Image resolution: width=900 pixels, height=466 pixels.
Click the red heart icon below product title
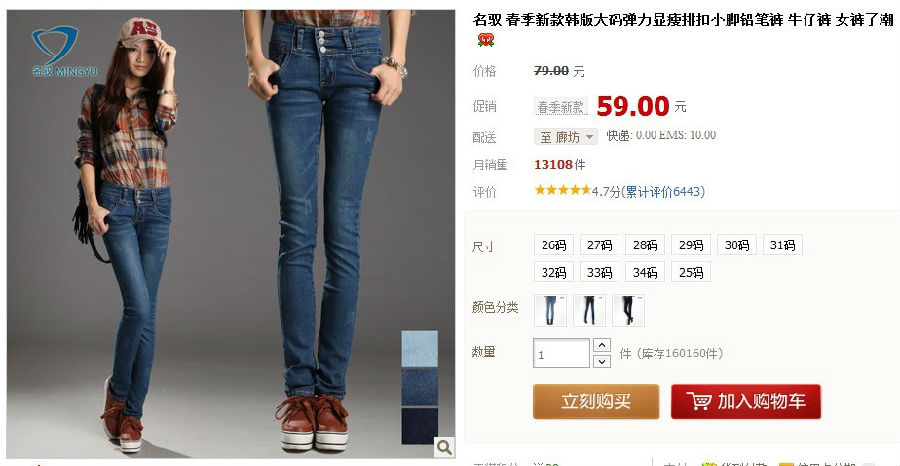pos(486,40)
